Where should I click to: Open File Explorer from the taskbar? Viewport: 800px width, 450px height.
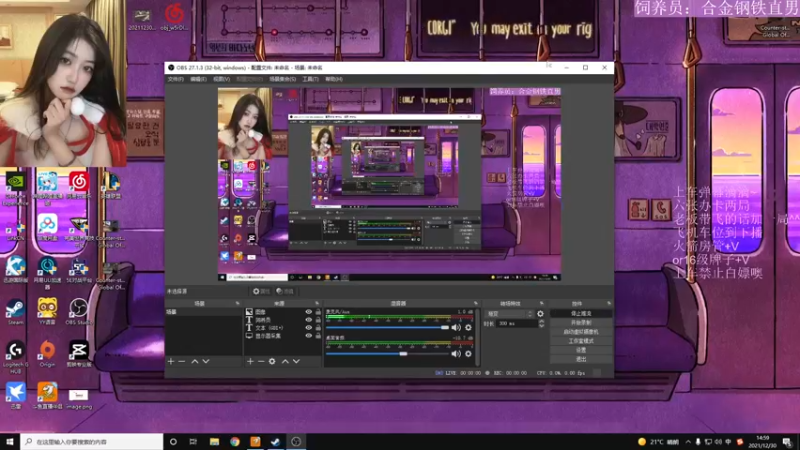point(214,442)
